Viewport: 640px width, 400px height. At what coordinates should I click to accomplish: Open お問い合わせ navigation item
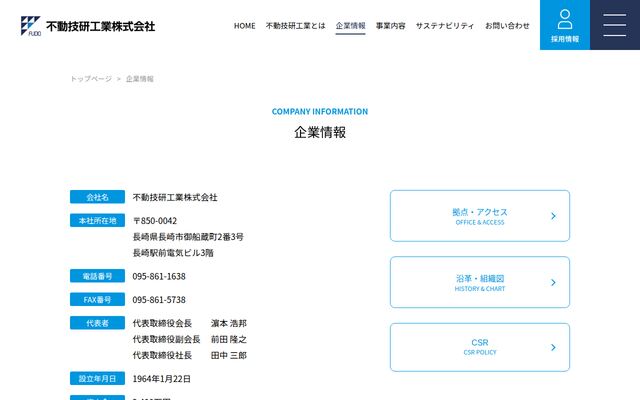tap(507, 26)
